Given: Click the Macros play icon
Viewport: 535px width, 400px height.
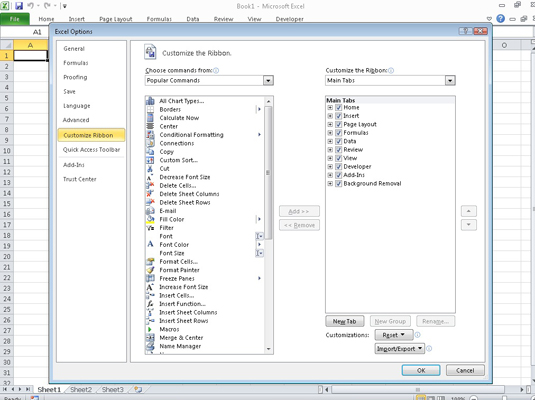Looking at the screenshot, I should click(150, 329).
